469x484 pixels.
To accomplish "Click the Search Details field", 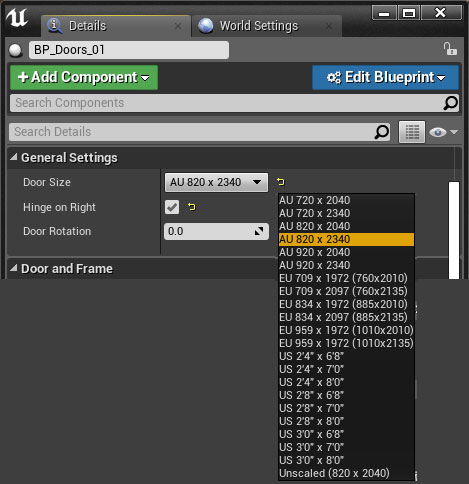I will click(x=199, y=132).
